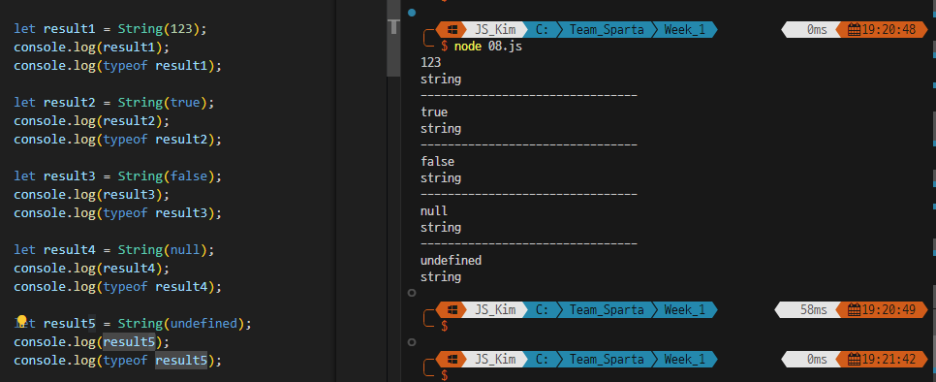Click the hollow command marker above the 19:21:42 prompt
Image resolution: width=936 pixels, height=382 pixels.
411,342
